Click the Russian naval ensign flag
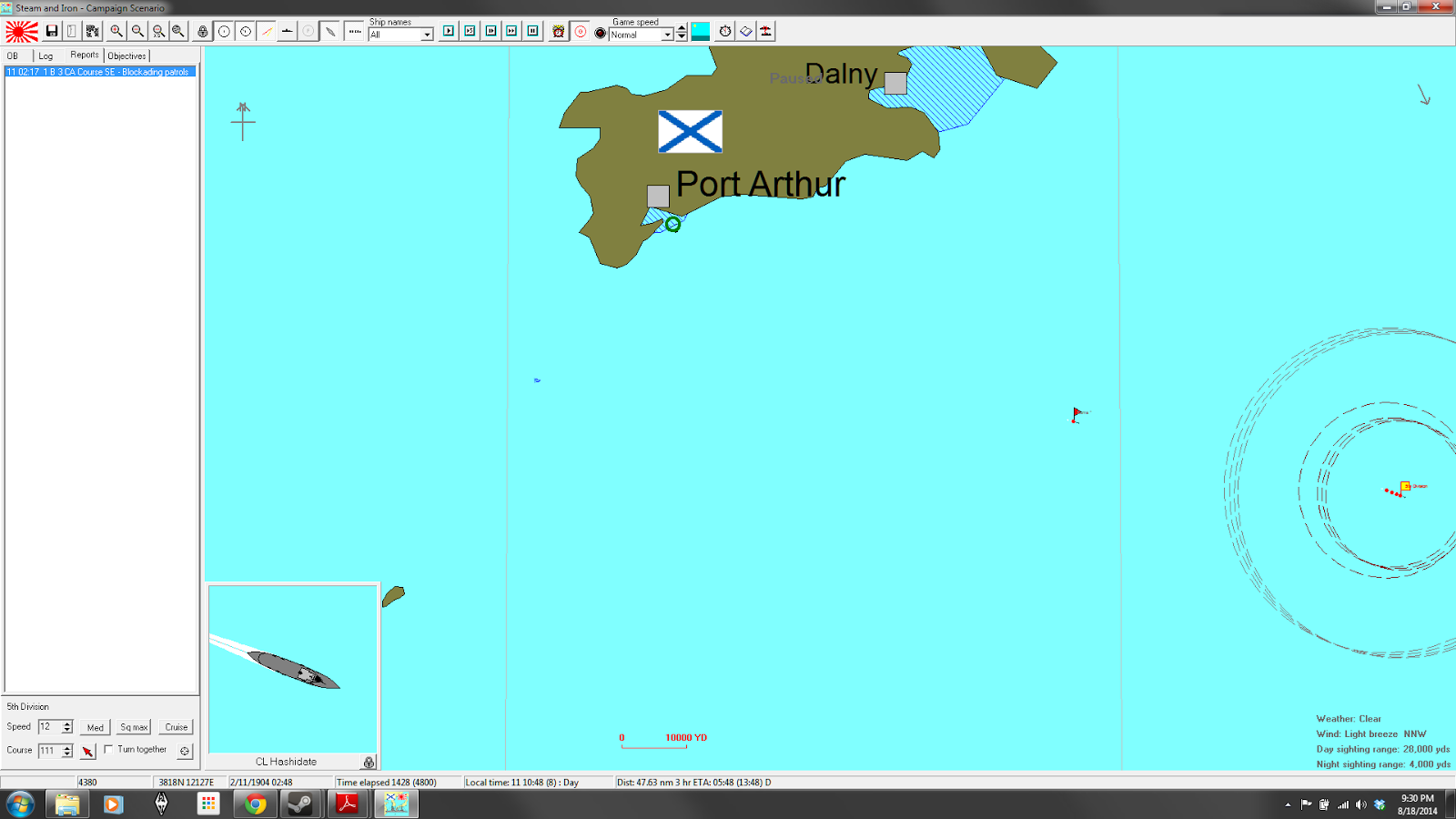Viewport: 1456px width, 819px height. pyautogui.click(x=690, y=132)
